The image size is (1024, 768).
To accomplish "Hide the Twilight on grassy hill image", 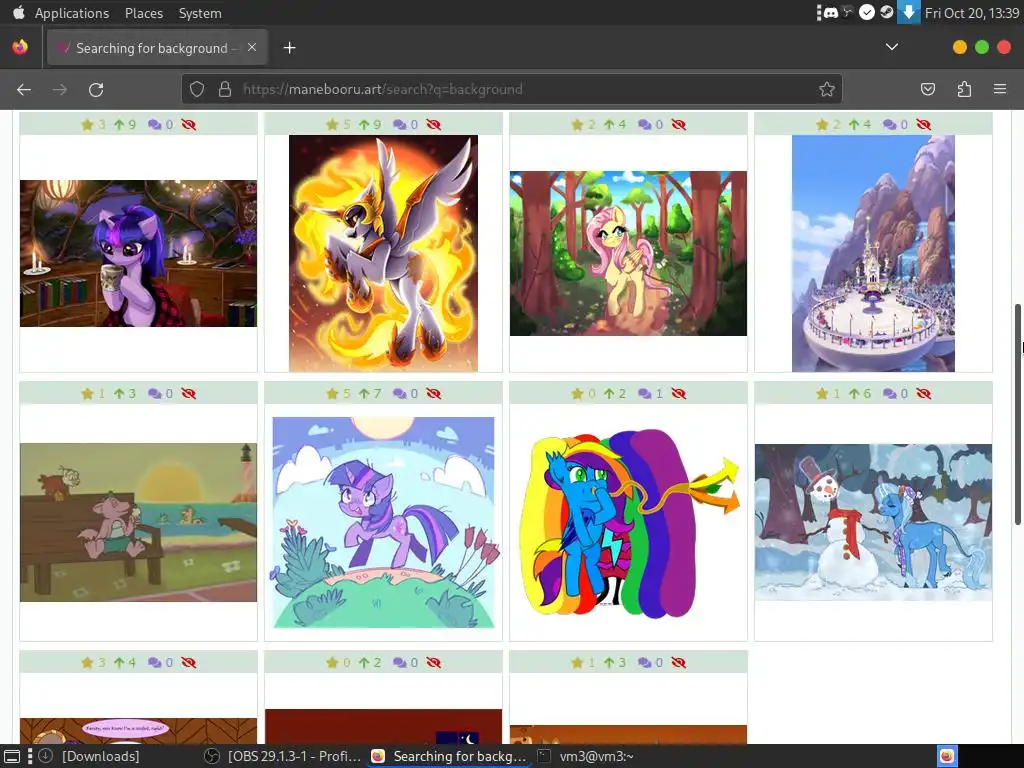I will pos(434,394).
